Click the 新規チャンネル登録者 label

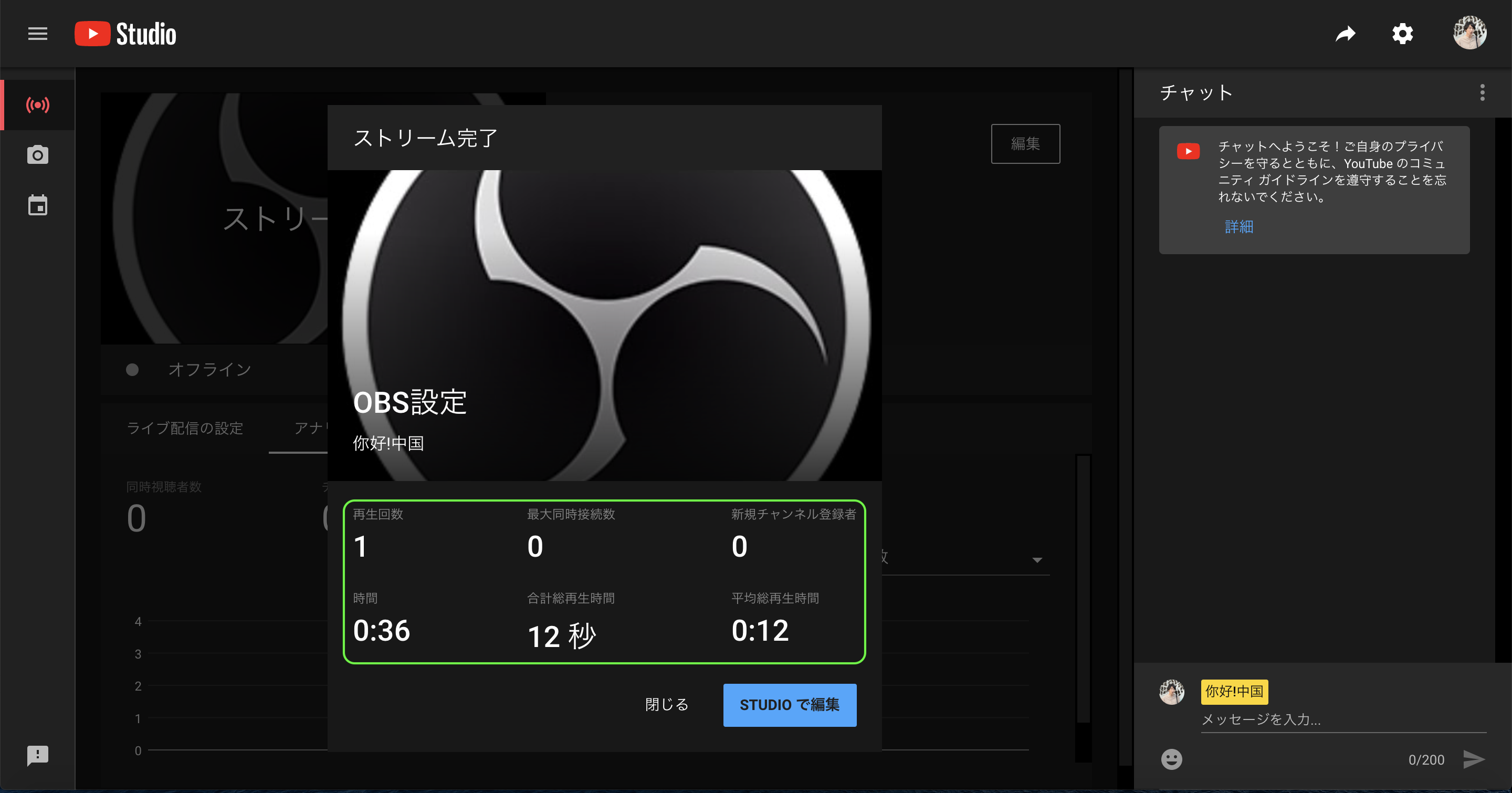point(794,514)
